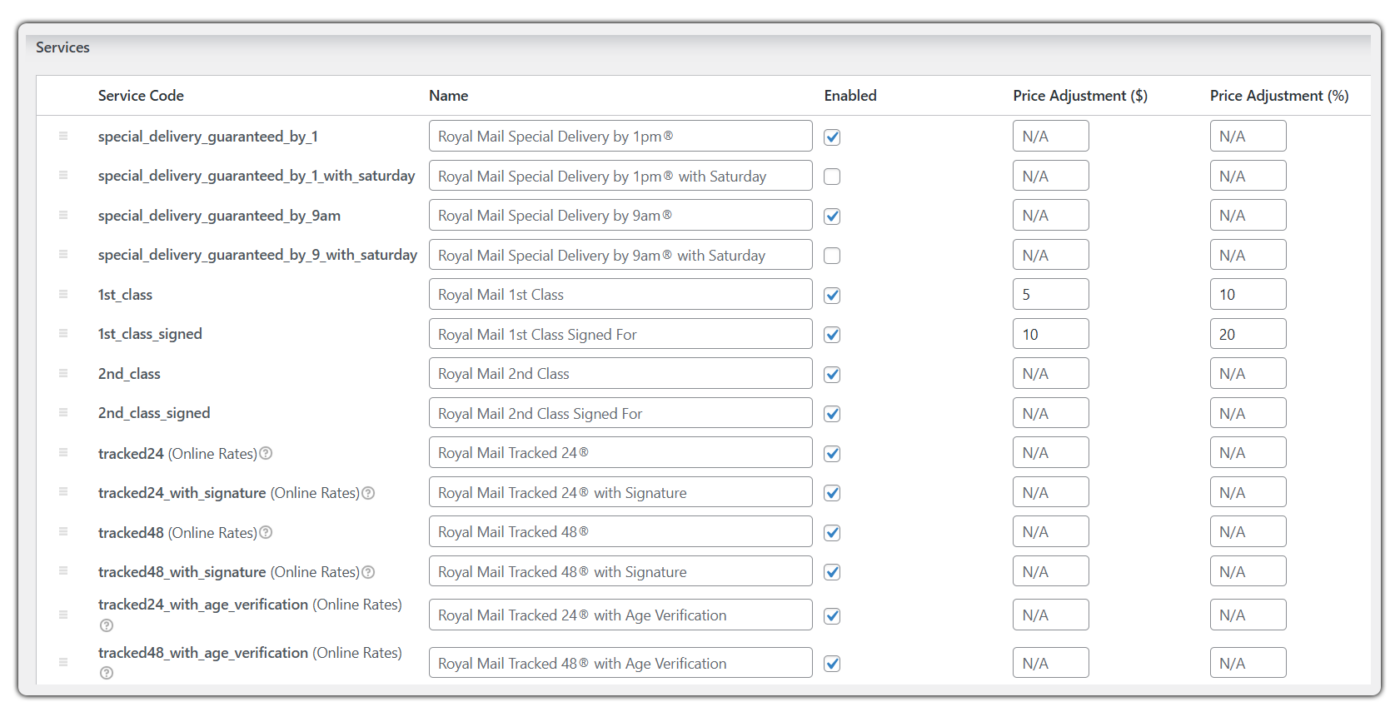Click the Services section heading
This screenshot has width=1400, height=717.
coord(63,47)
